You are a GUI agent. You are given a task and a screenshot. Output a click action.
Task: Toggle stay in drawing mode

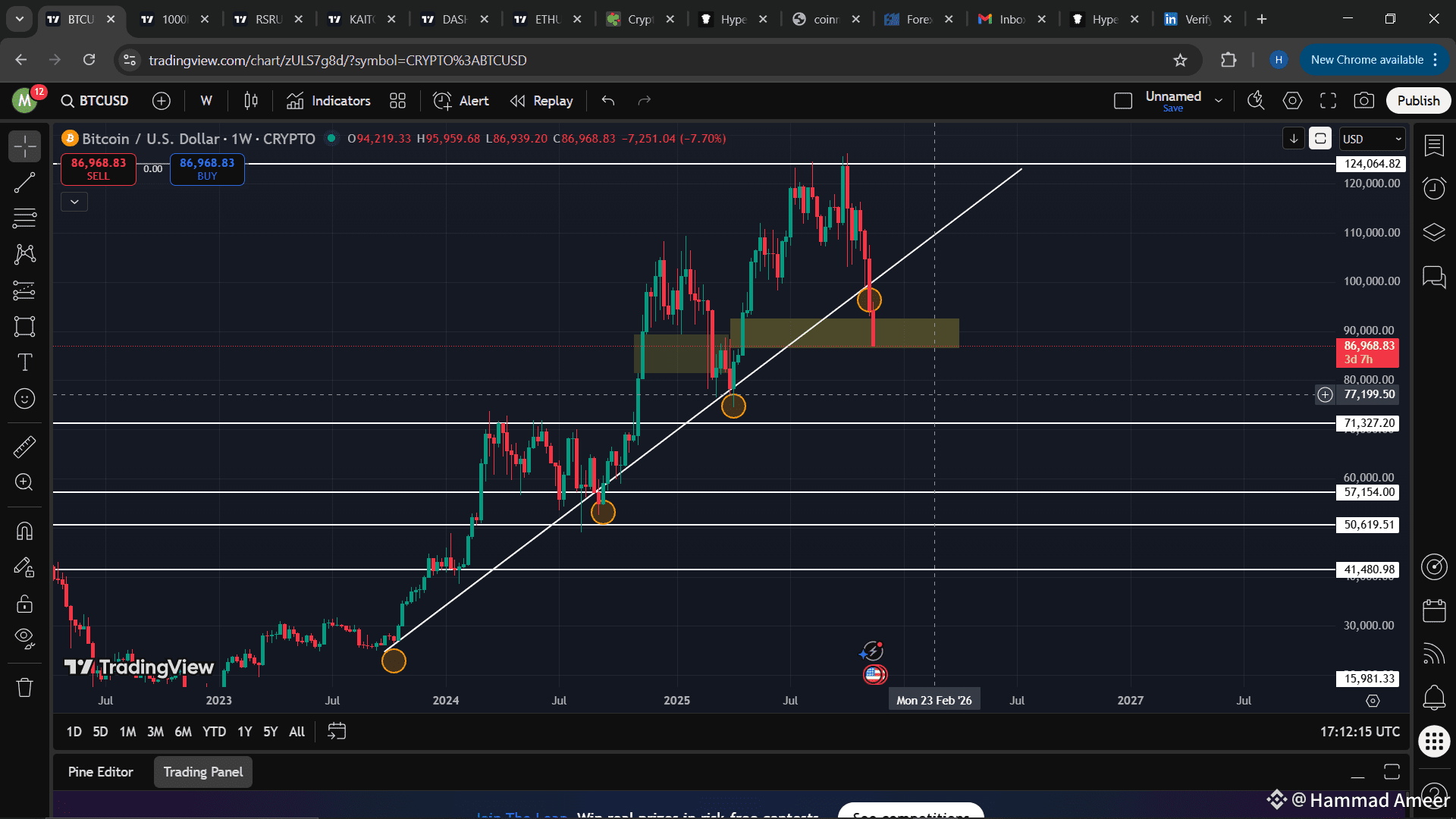click(x=24, y=567)
